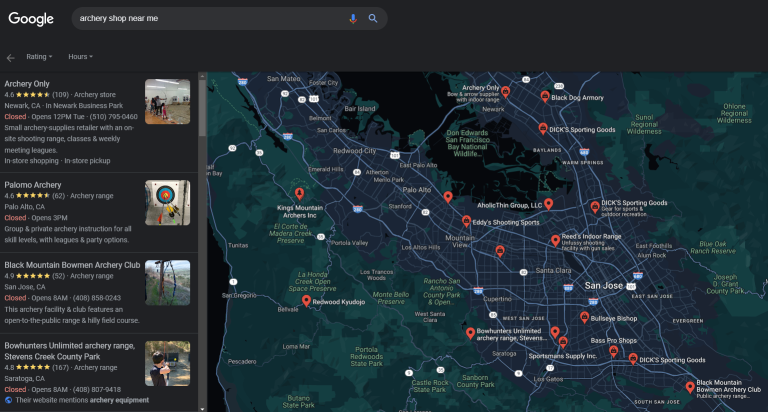The height and width of the screenshot is (412, 768).
Task: Open Black Mountain Bowmen Archery Club listing
Action: point(72,265)
